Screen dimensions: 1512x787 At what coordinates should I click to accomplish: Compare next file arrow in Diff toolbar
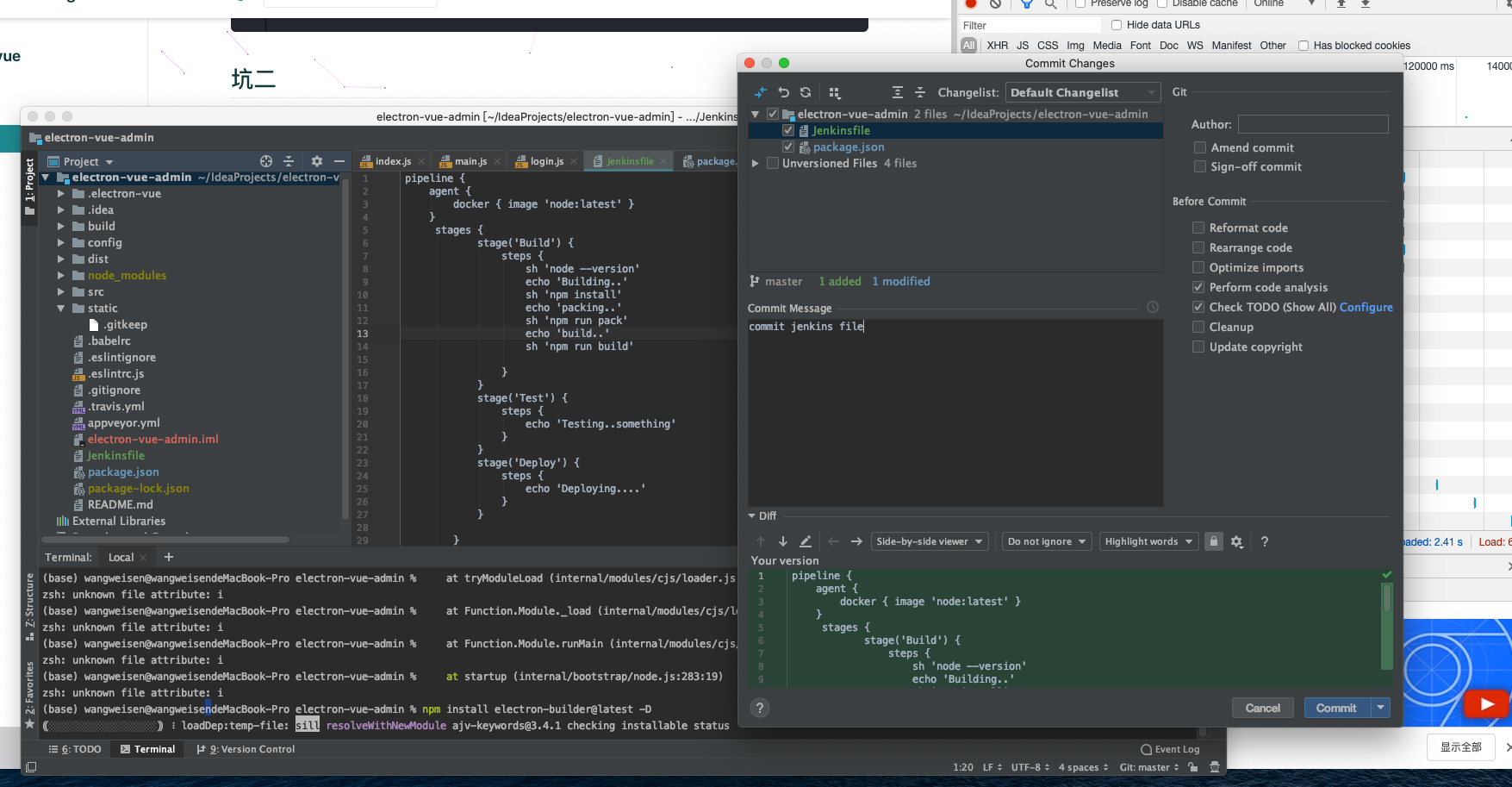tap(856, 541)
